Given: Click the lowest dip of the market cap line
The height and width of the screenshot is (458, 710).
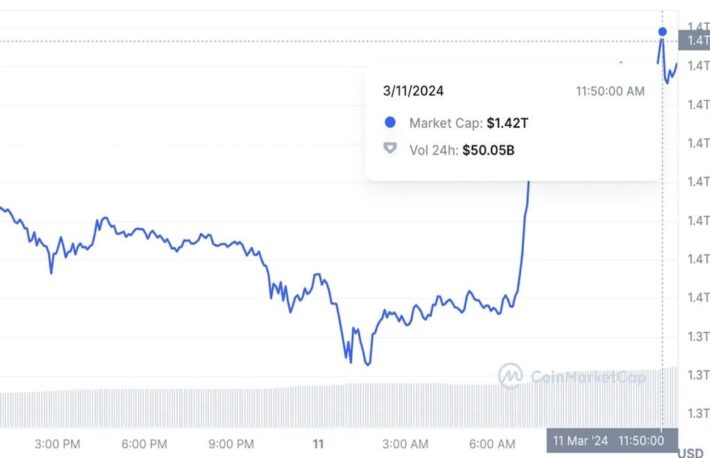Looking at the screenshot, I should point(367,364).
